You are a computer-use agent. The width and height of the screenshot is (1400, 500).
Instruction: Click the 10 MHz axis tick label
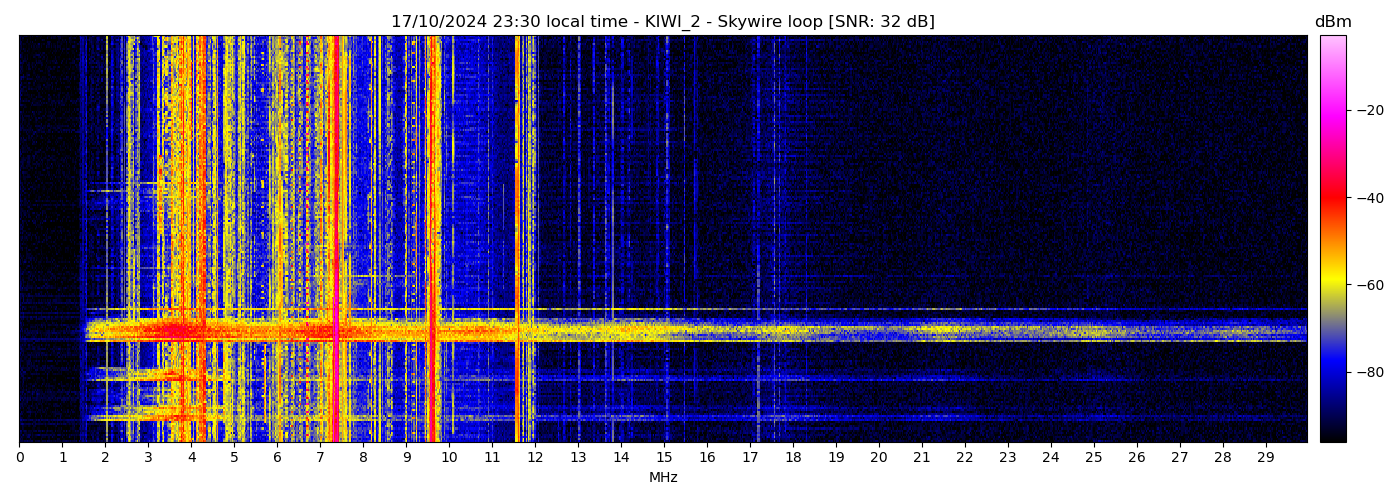pyautogui.click(x=449, y=458)
